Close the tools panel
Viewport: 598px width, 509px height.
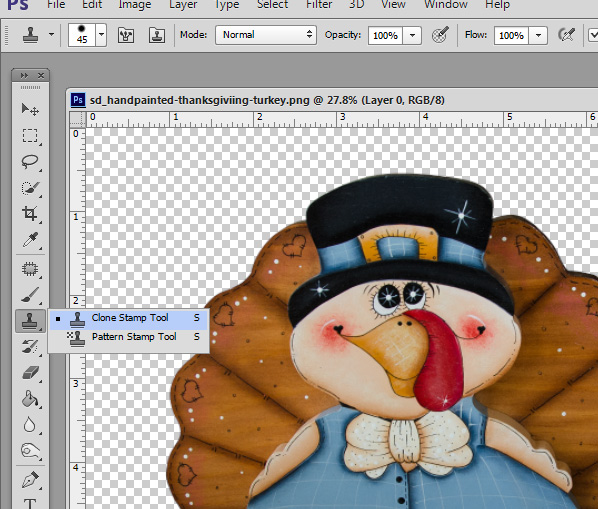click(x=41, y=75)
